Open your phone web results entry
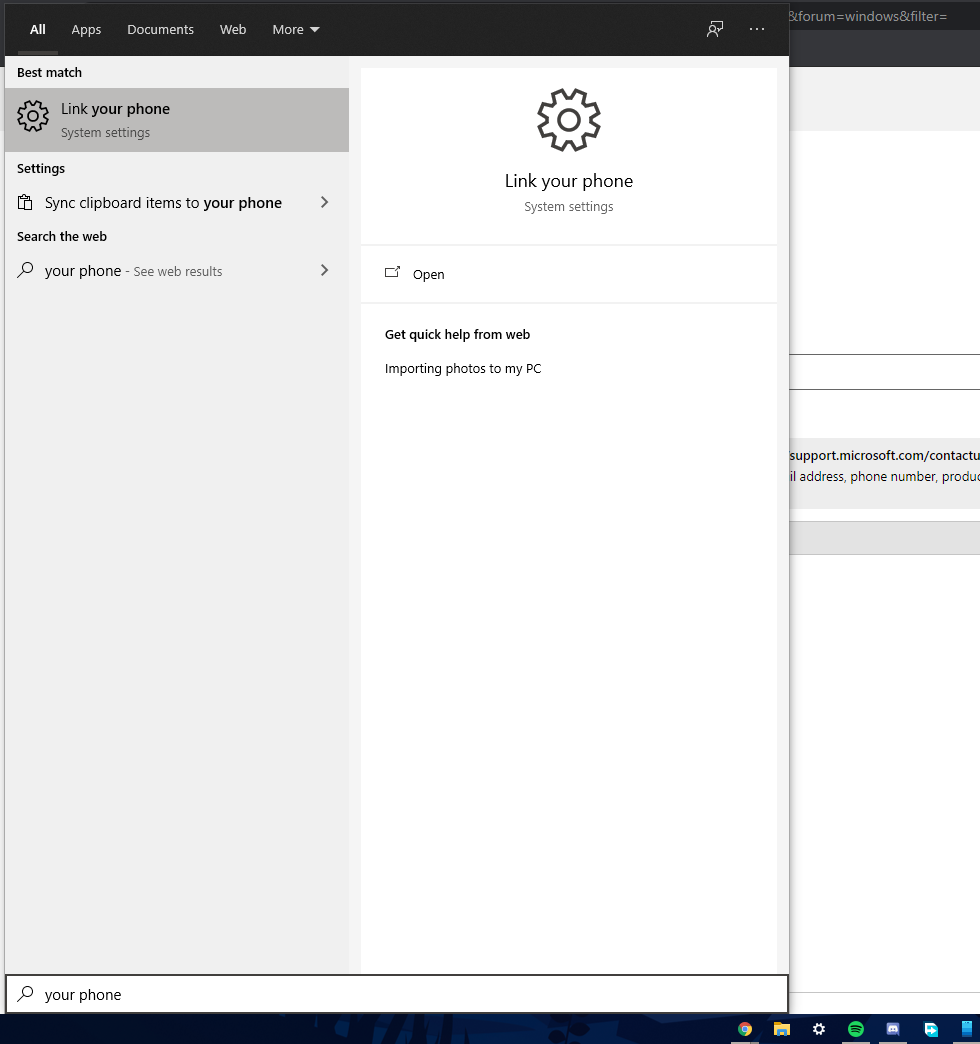Screen dimensions: 980x1044 point(177,270)
